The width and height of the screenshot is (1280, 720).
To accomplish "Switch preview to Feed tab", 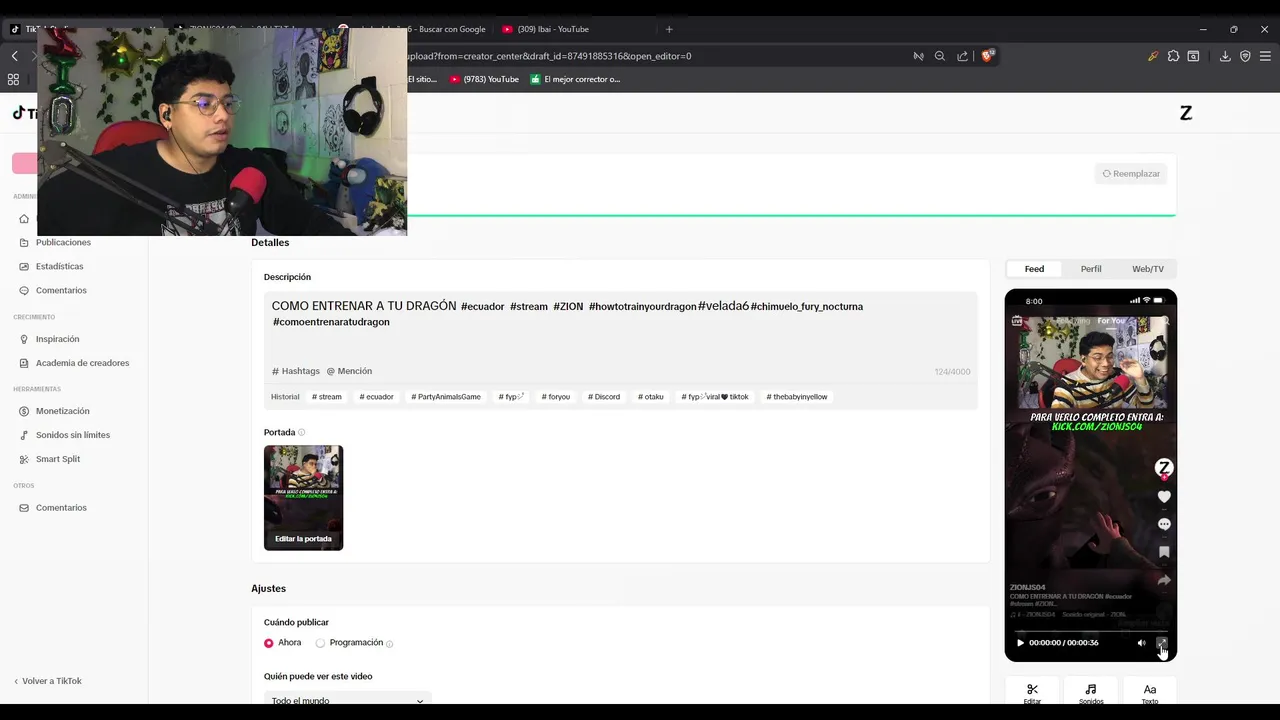I will click(1034, 269).
